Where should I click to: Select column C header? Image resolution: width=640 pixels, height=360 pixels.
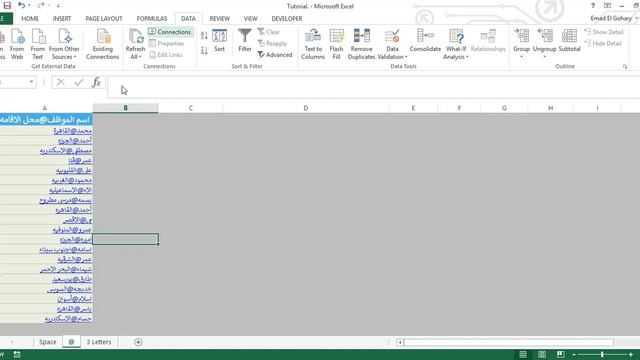coord(191,108)
